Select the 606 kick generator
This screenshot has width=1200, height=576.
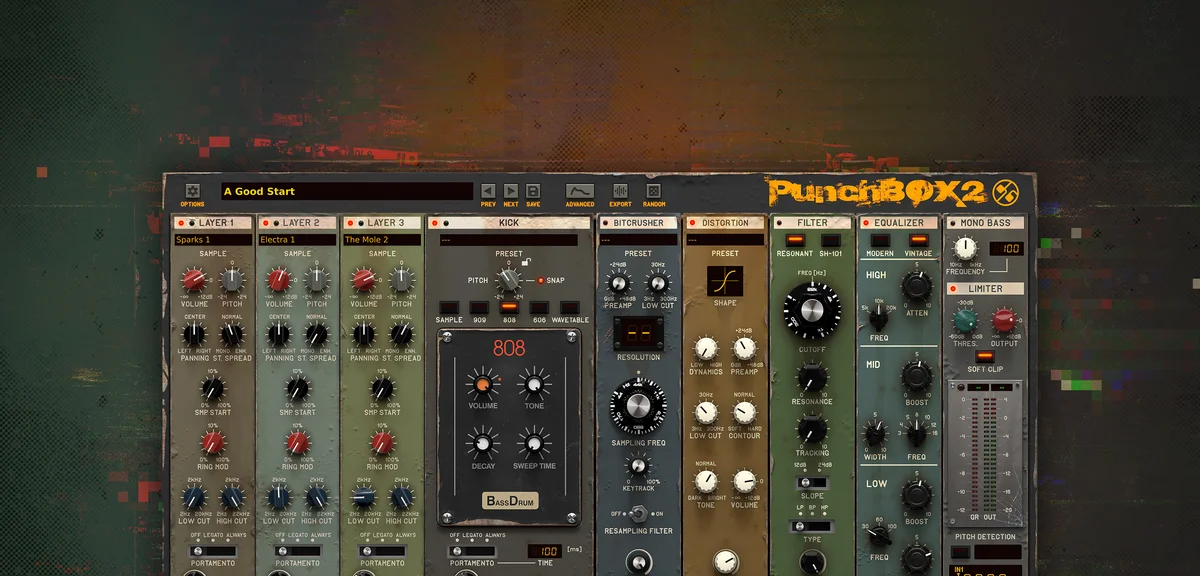[x=539, y=308]
